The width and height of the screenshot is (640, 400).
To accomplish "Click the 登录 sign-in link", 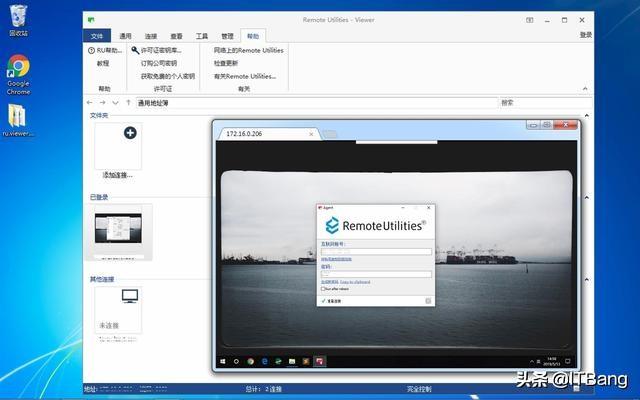I will coord(586,35).
